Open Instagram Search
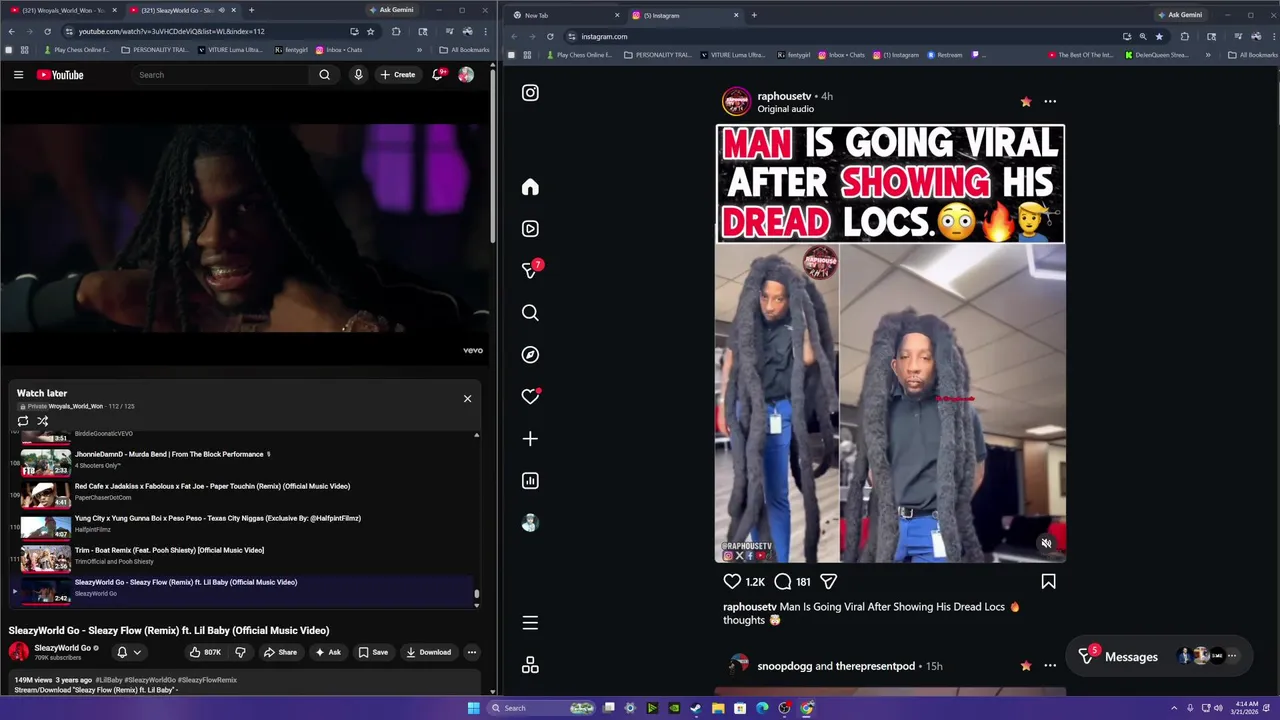This screenshot has width=1280, height=720. point(530,313)
